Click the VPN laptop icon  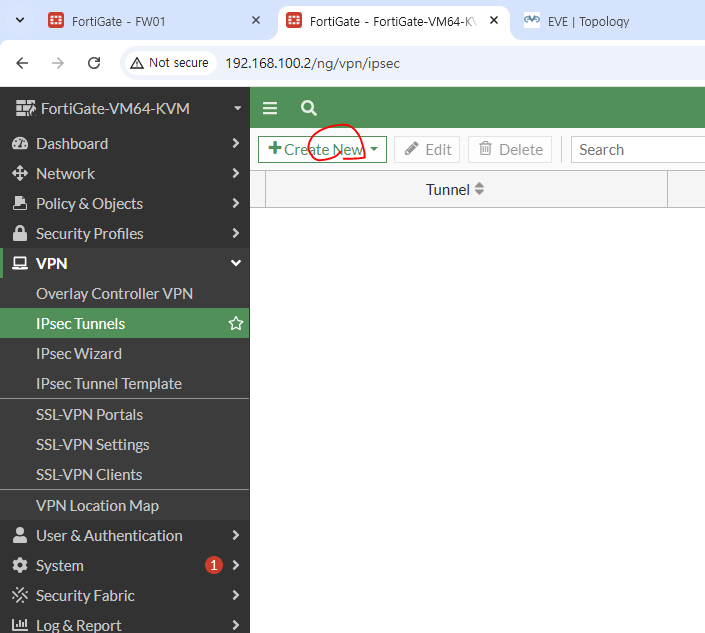(x=20, y=263)
